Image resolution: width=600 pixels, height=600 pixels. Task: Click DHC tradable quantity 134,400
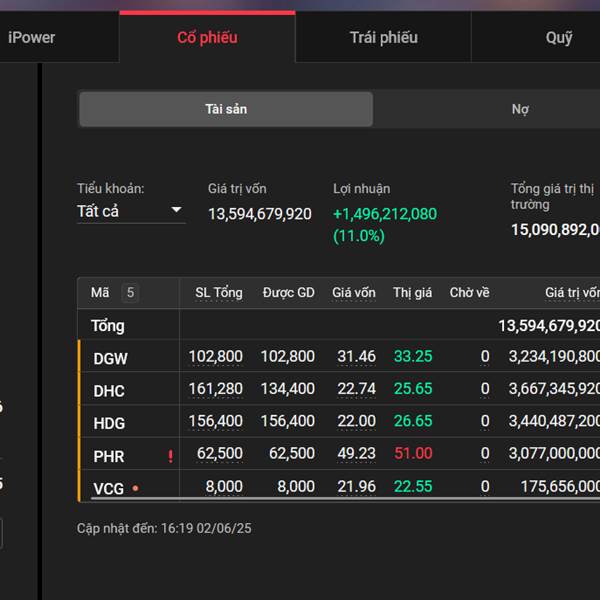[x=288, y=388]
